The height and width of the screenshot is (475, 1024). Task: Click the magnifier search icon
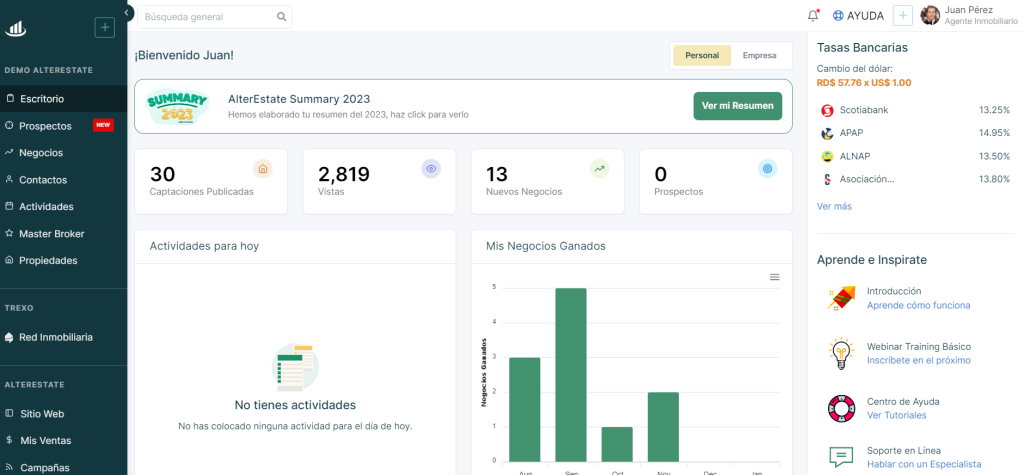tap(281, 17)
